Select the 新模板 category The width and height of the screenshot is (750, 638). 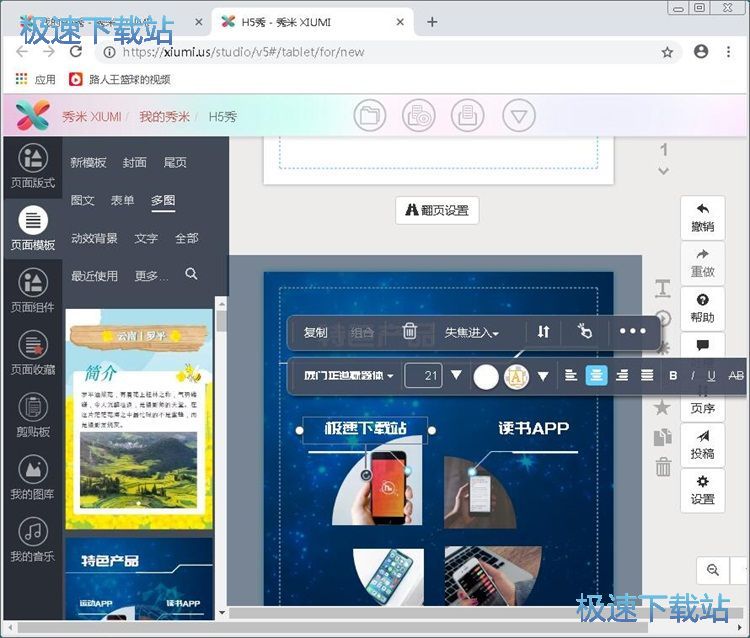pos(88,163)
